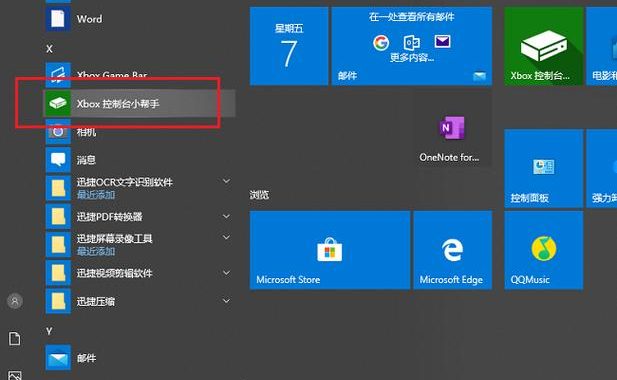
Task: Open the 邮件 mail live tile
Action: tap(412, 46)
